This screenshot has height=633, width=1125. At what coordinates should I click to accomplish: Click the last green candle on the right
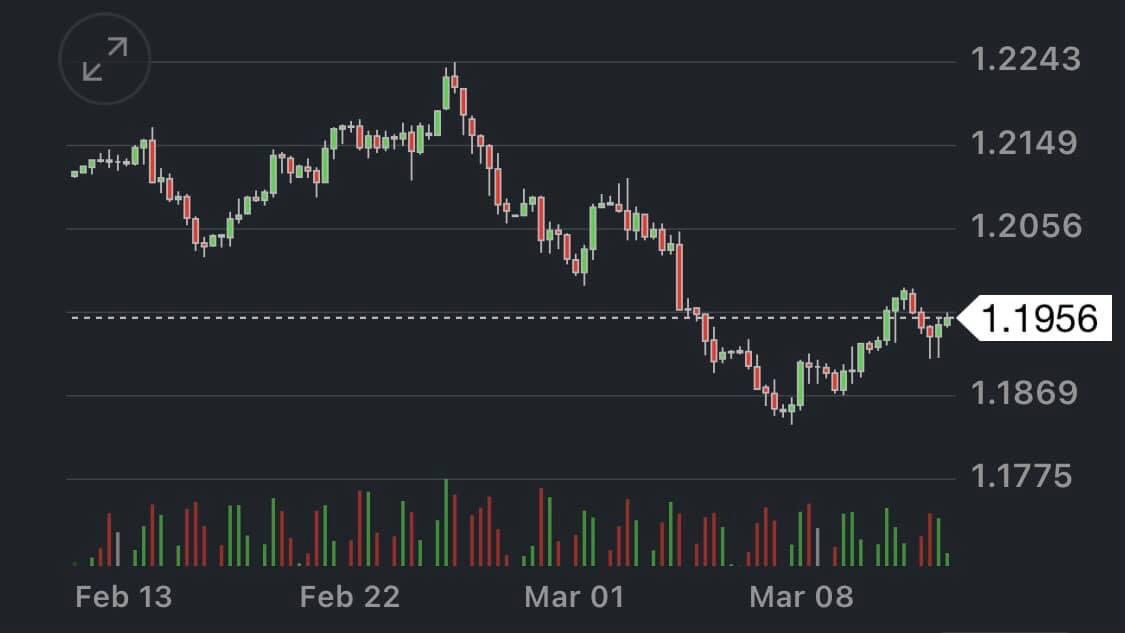point(947,320)
